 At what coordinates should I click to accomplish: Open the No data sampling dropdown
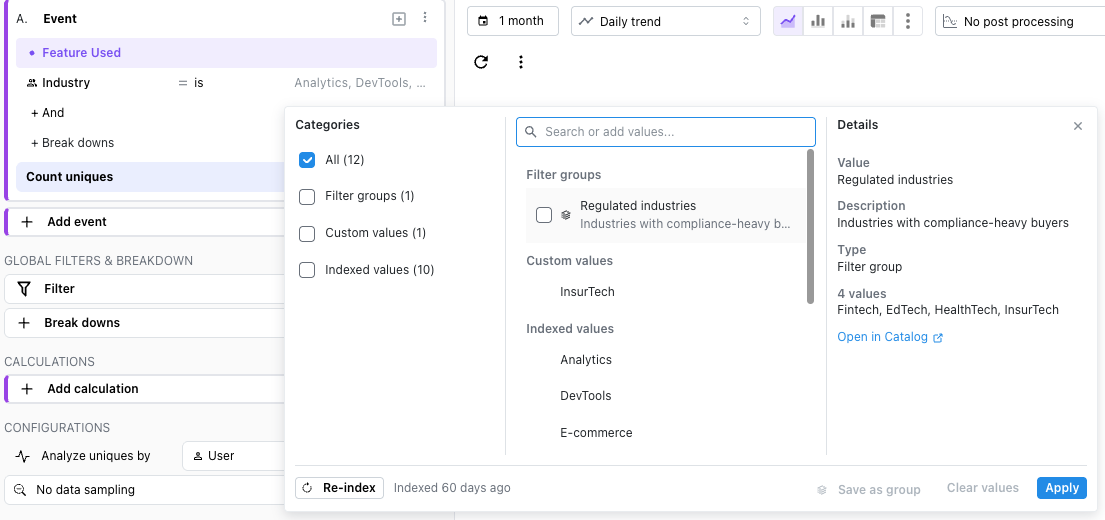coord(144,490)
